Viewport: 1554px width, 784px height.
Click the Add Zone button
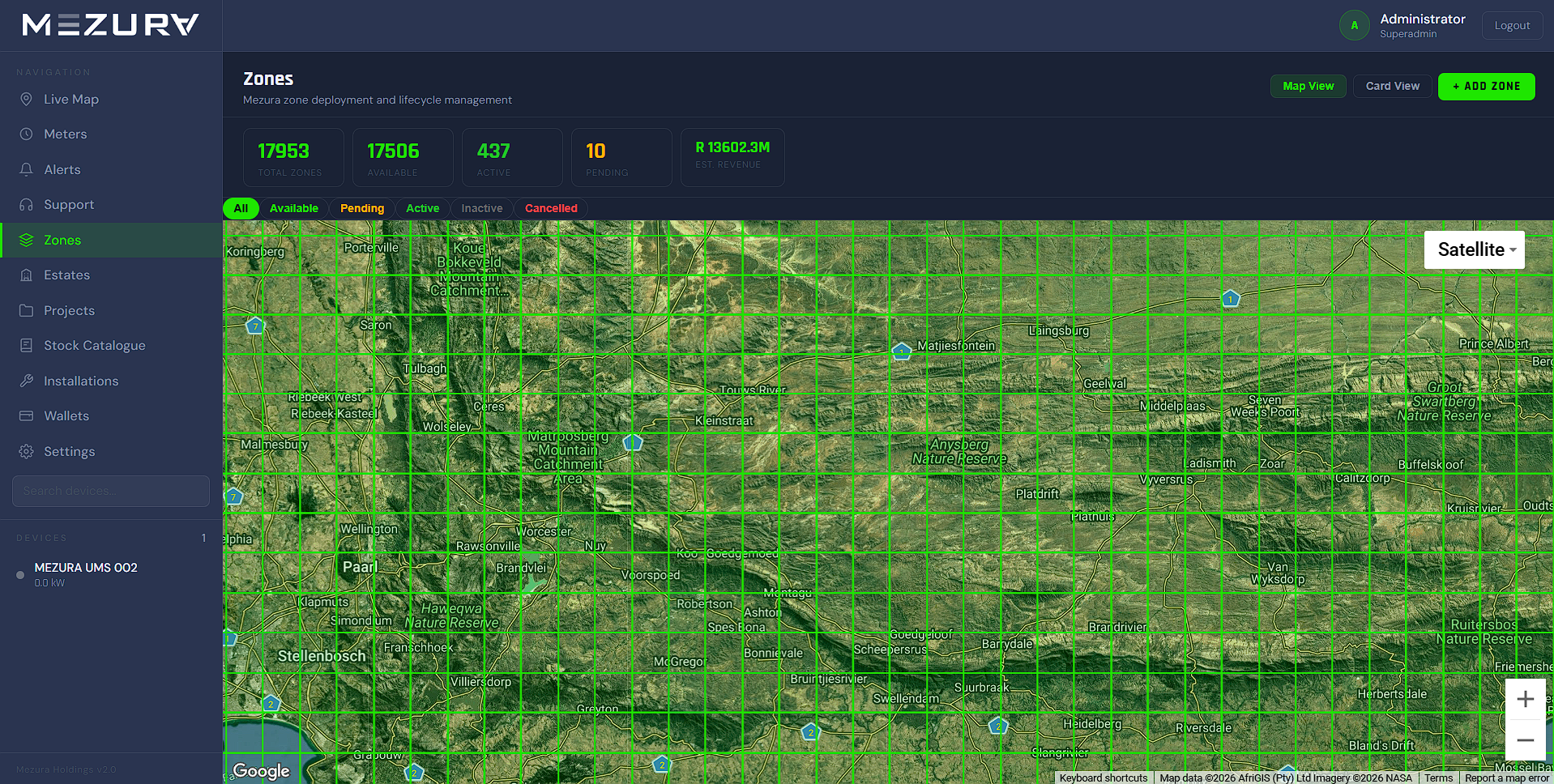1486,86
